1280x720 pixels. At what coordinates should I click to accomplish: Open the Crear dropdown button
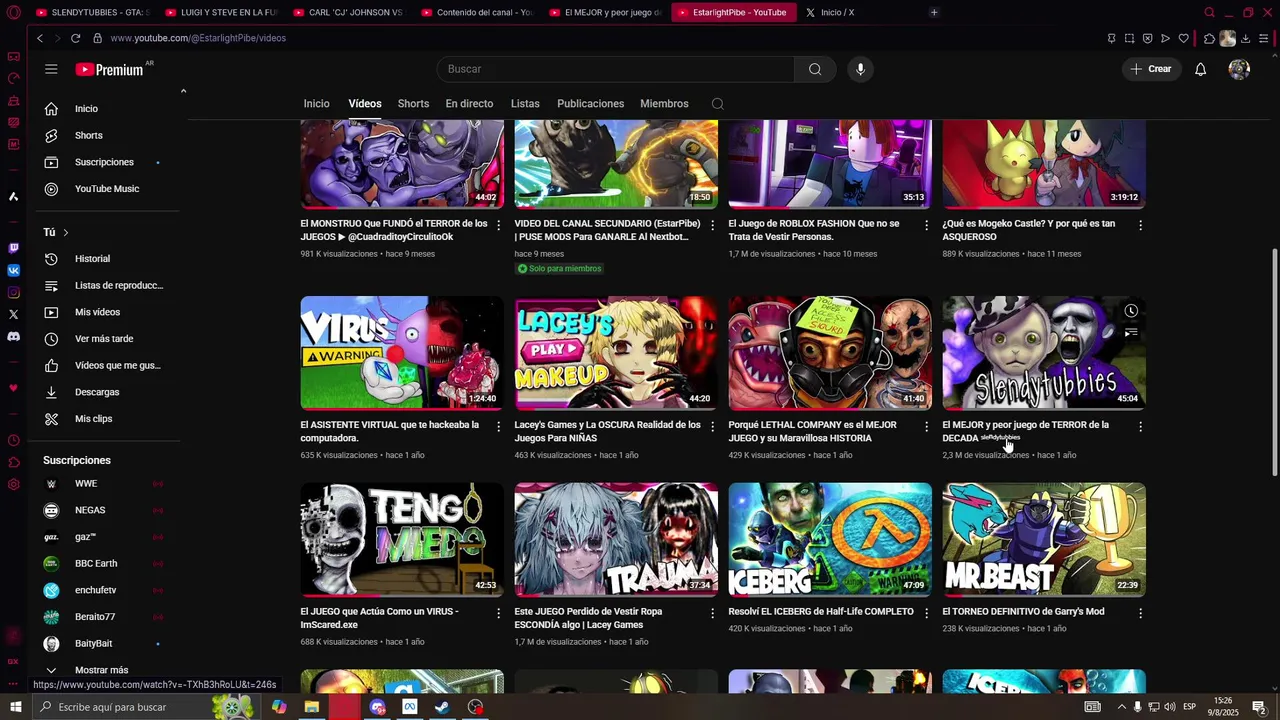coord(1151,69)
